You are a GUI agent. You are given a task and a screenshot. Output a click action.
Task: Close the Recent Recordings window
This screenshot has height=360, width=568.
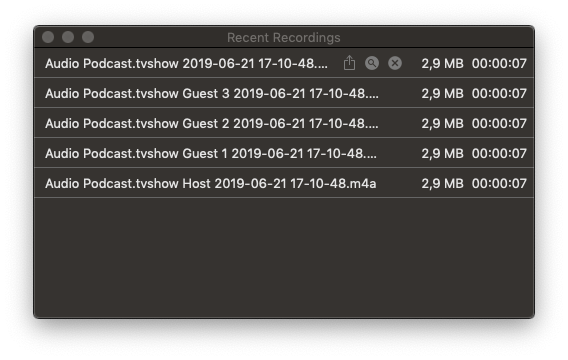click(x=48, y=37)
